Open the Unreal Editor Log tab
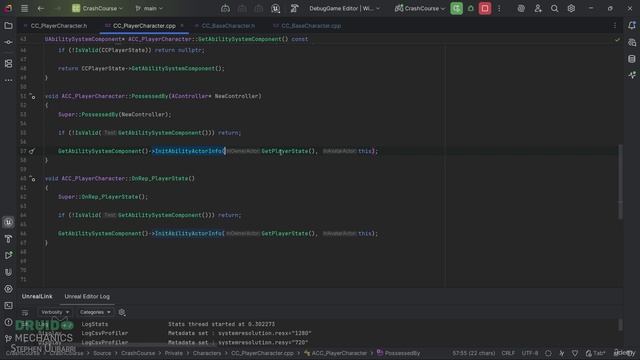The height and width of the screenshot is (360, 640). pyautogui.click(x=87, y=296)
